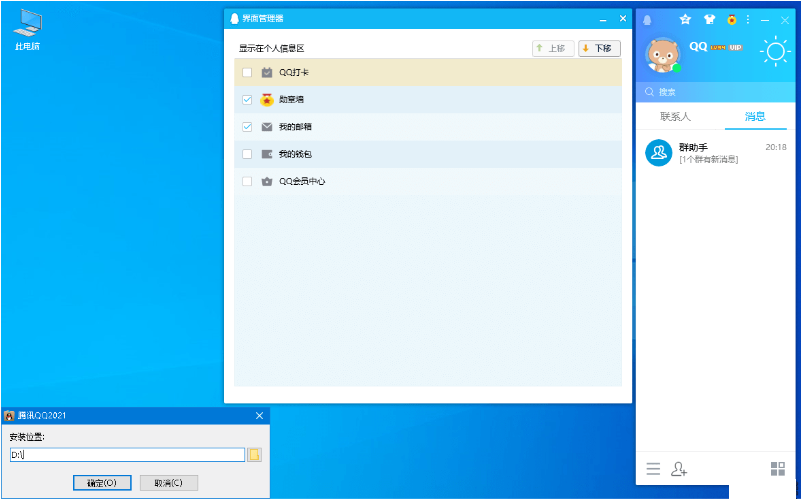Click the QQ会员中心 crown icon

point(267,181)
